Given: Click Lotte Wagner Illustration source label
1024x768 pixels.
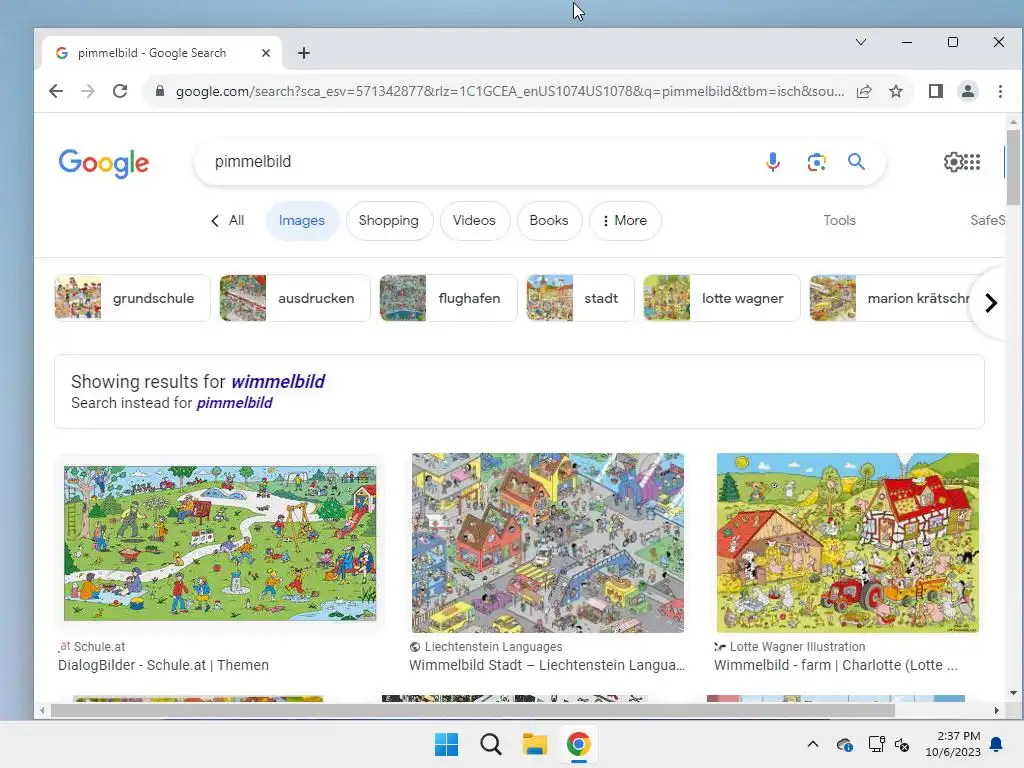Looking at the screenshot, I should 797,647.
